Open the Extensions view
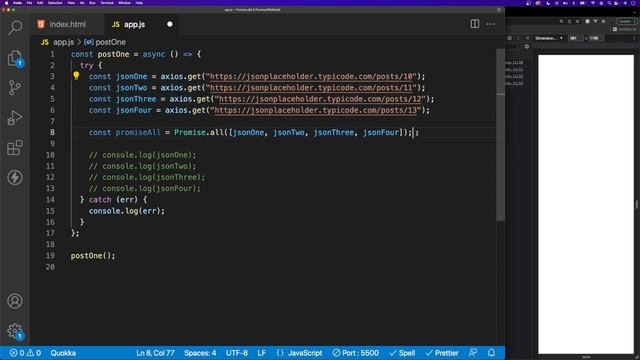Image resolution: width=640 pixels, height=360 pixels. click(x=15, y=148)
